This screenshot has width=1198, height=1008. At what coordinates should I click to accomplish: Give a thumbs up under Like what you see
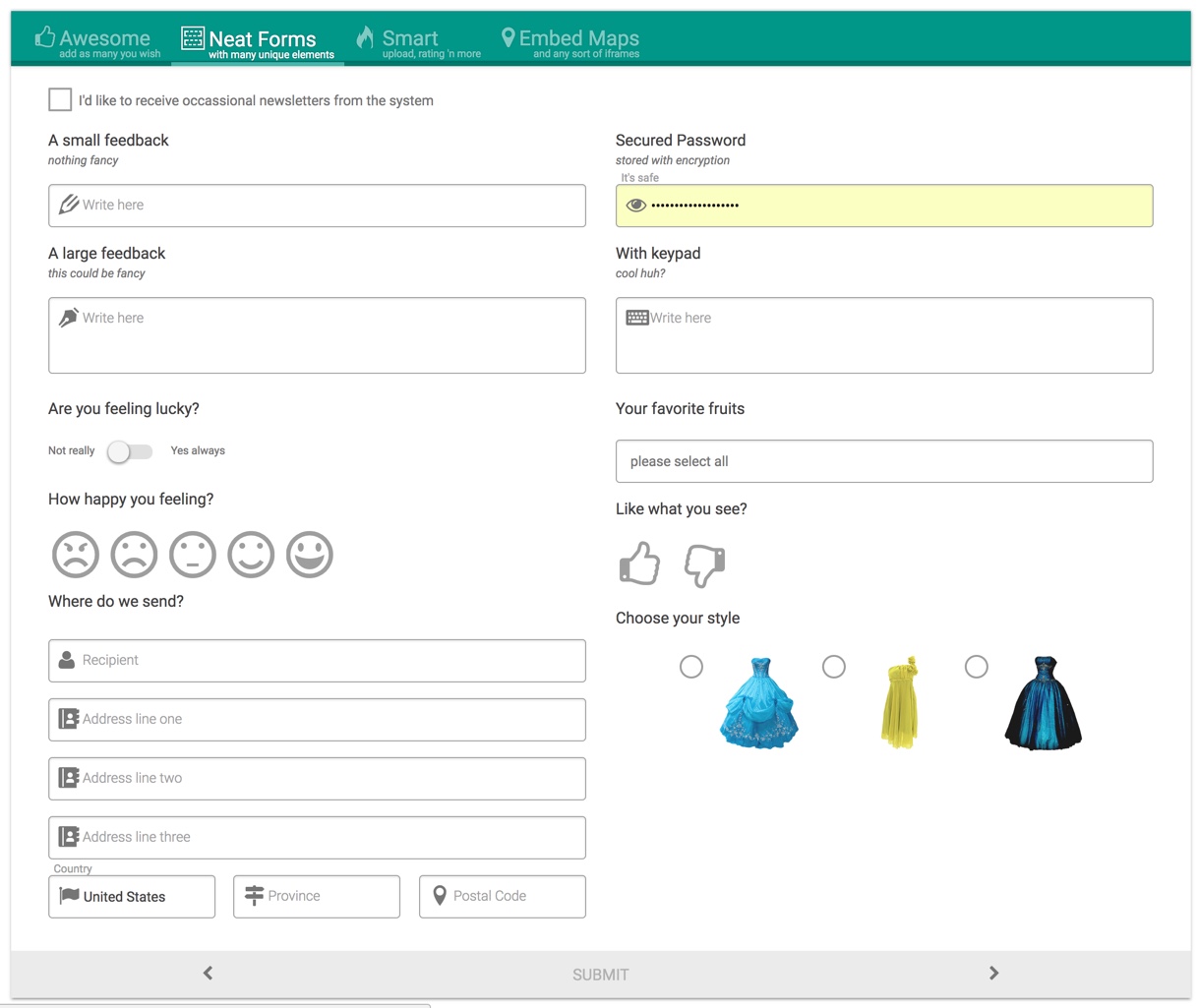coord(639,563)
